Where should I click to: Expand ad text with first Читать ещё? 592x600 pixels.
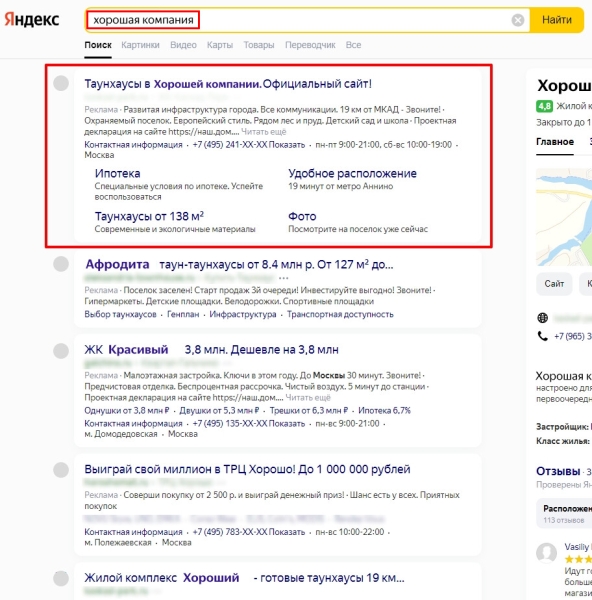tap(264, 132)
